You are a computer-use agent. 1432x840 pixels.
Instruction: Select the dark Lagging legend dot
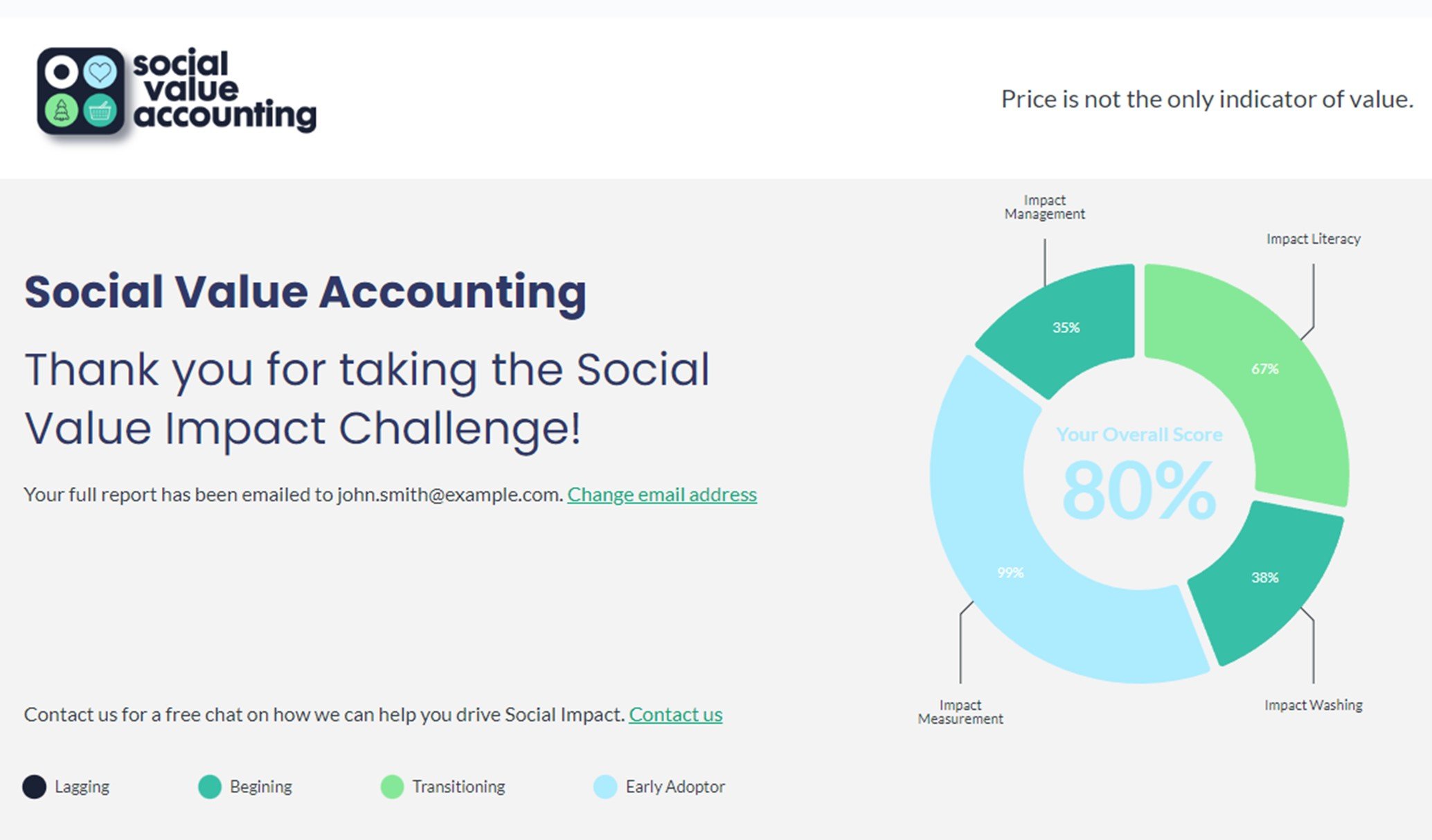[34, 787]
